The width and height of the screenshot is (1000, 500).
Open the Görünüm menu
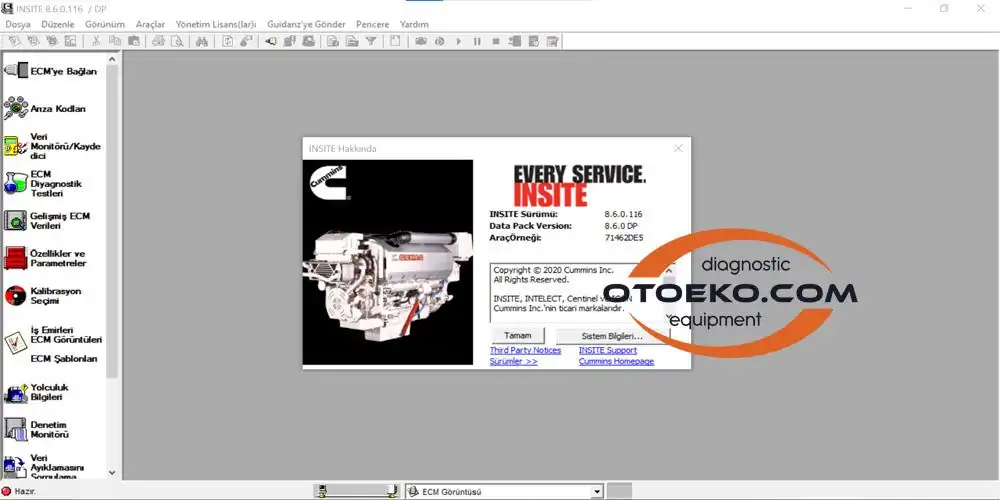[x=105, y=24]
